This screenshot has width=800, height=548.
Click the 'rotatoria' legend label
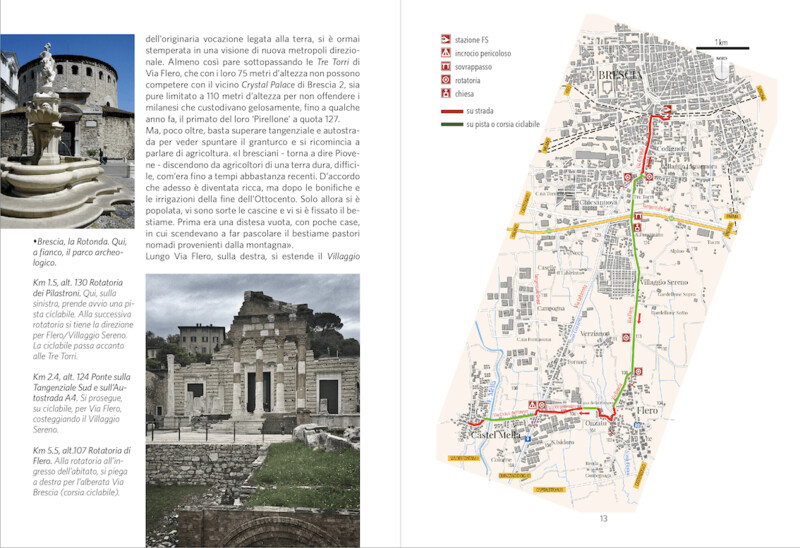(x=467, y=80)
